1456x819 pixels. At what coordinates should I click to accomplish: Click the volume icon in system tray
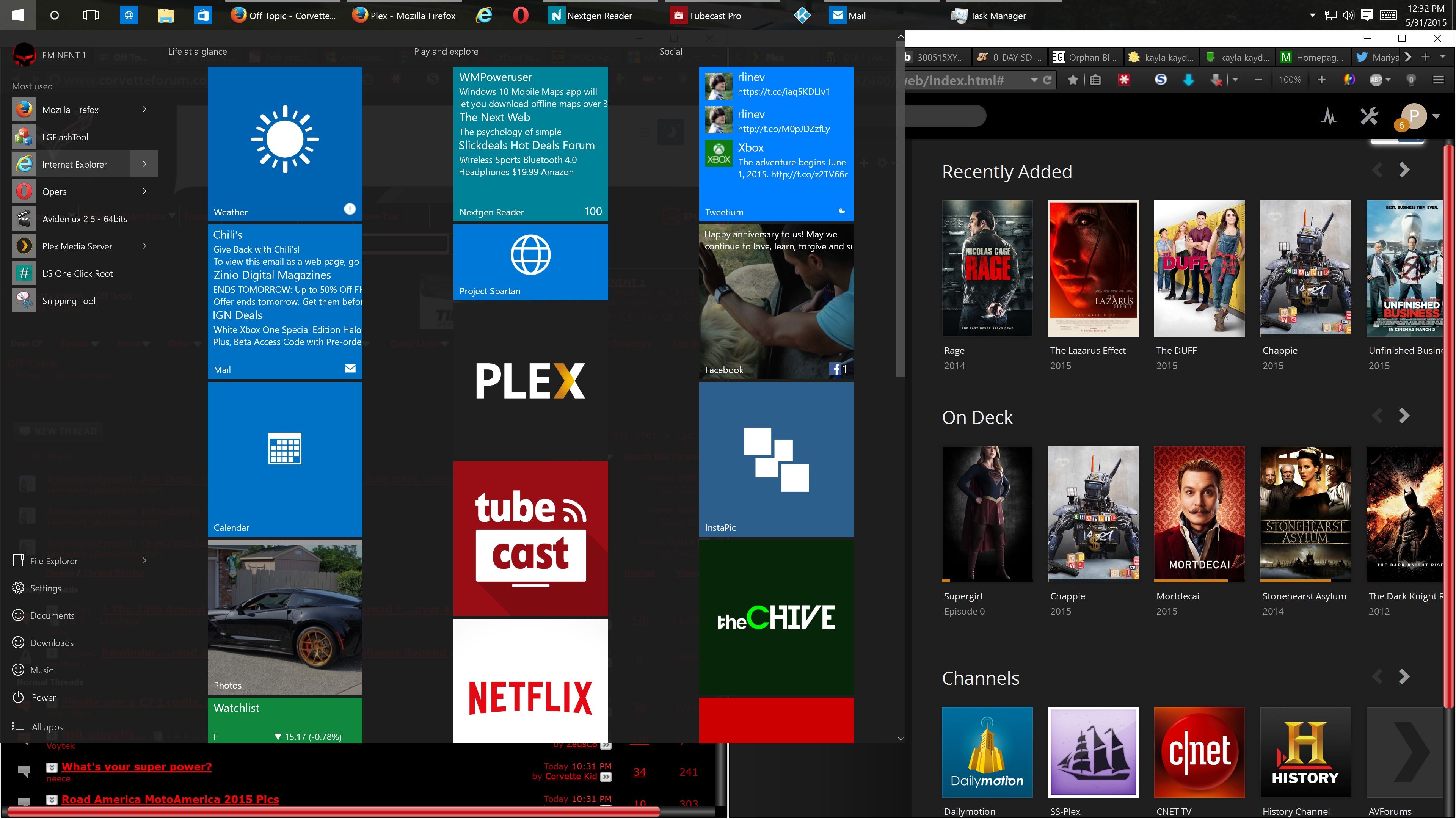pos(1349,15)
